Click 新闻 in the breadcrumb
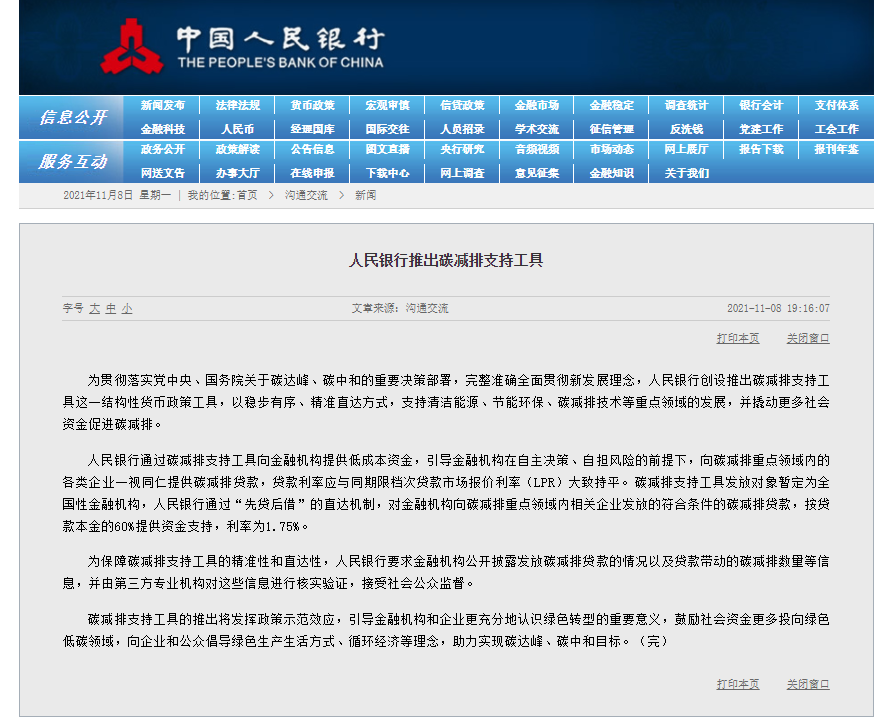 (365, 195)
